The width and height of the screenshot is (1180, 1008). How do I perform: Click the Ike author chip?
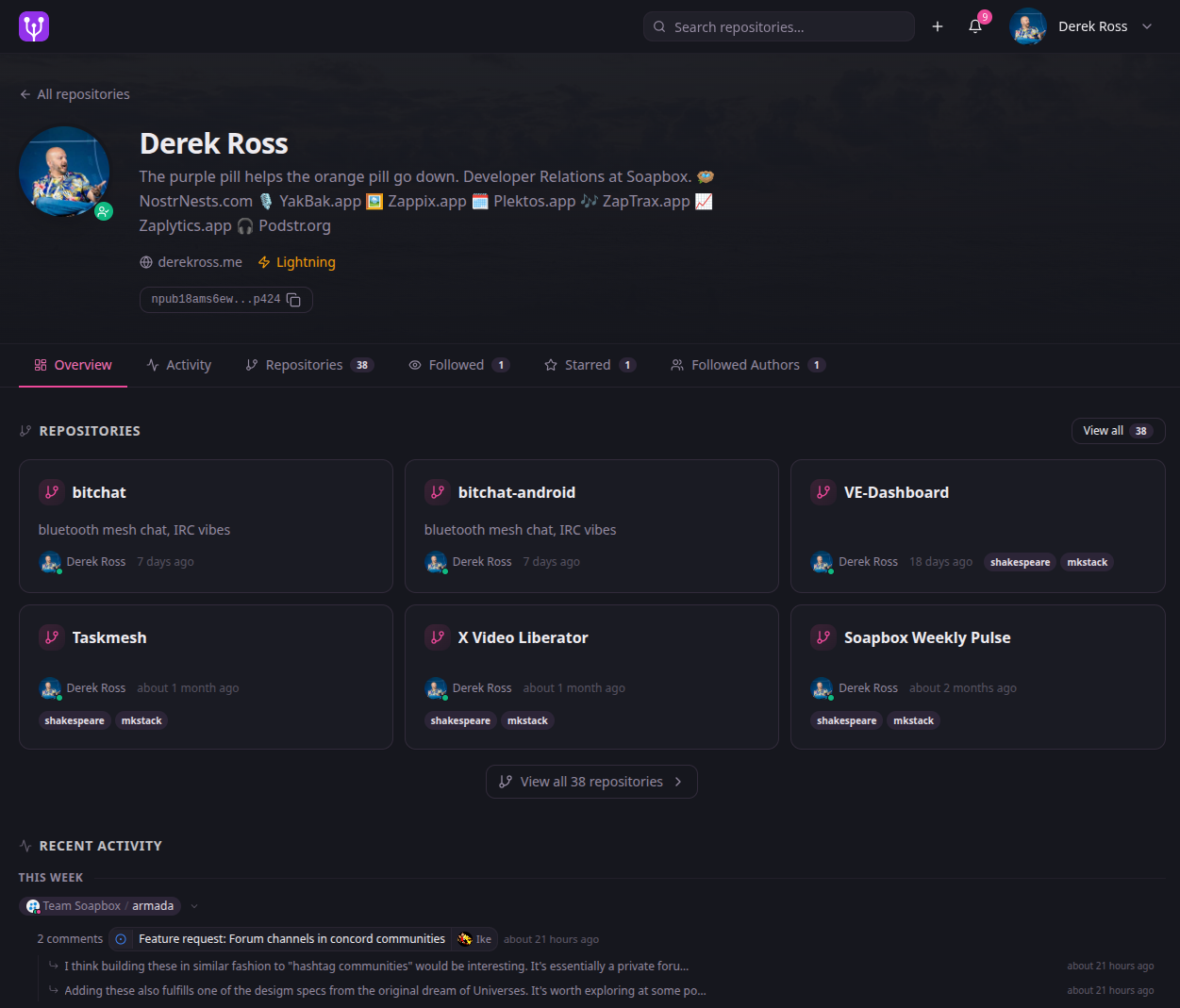click(474, 939)
